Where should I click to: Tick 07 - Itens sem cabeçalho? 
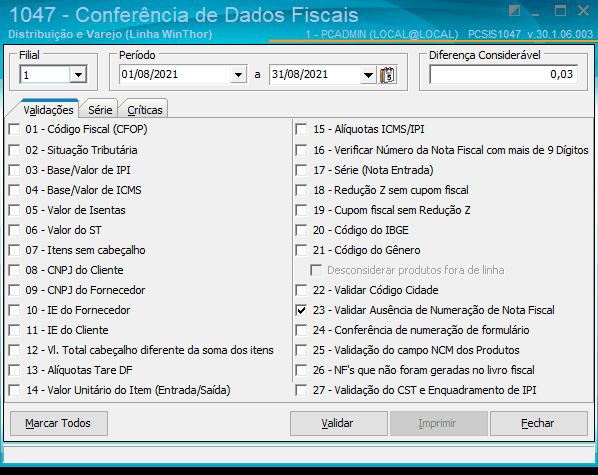point(14,250)
